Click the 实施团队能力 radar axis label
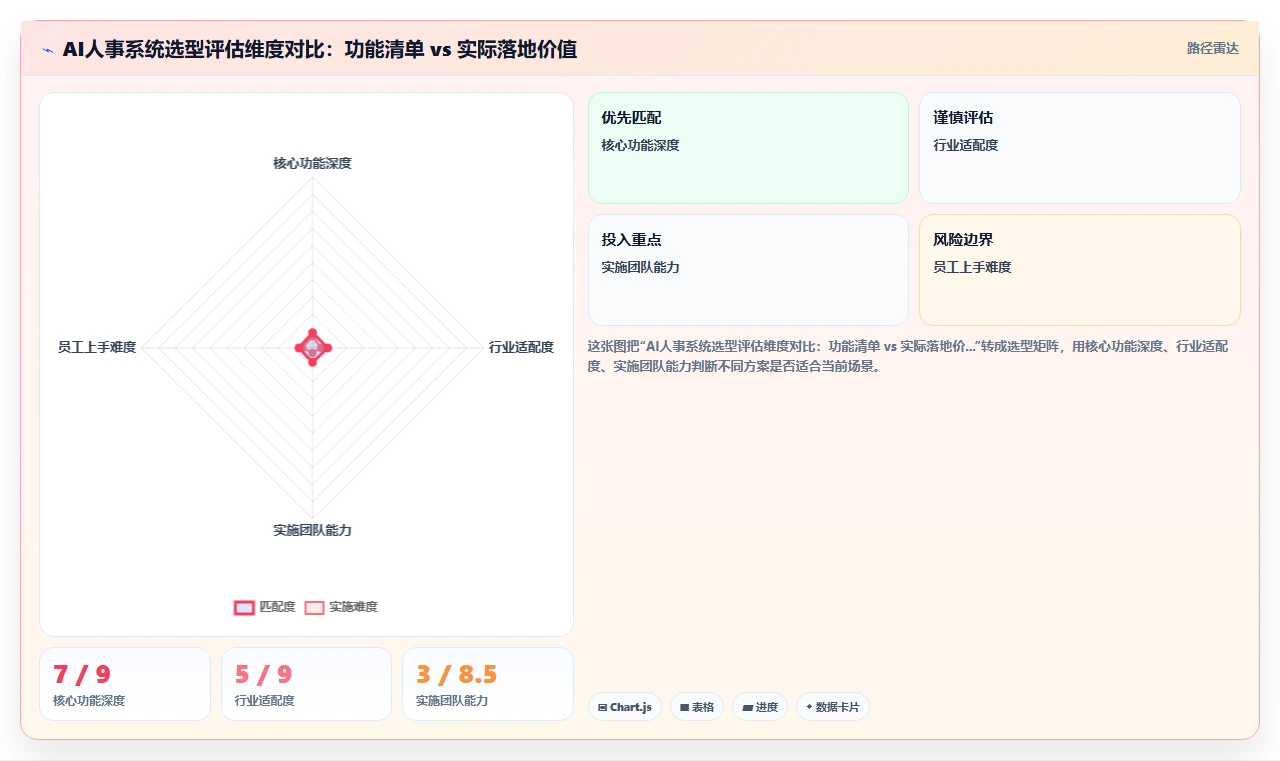Screen dimensions: 1280x761 [x=312, y=530]
